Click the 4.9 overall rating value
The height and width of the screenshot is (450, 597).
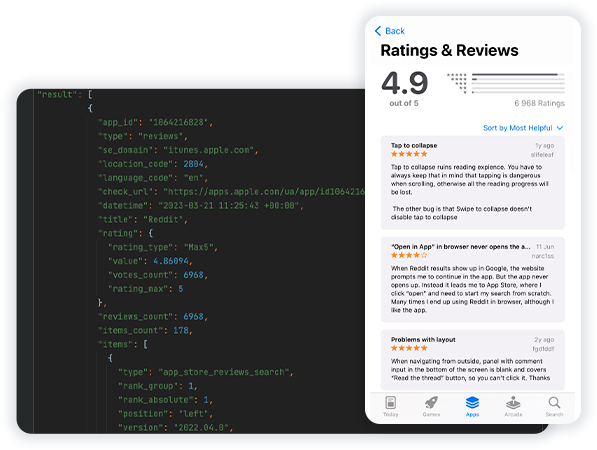point(405,83)
